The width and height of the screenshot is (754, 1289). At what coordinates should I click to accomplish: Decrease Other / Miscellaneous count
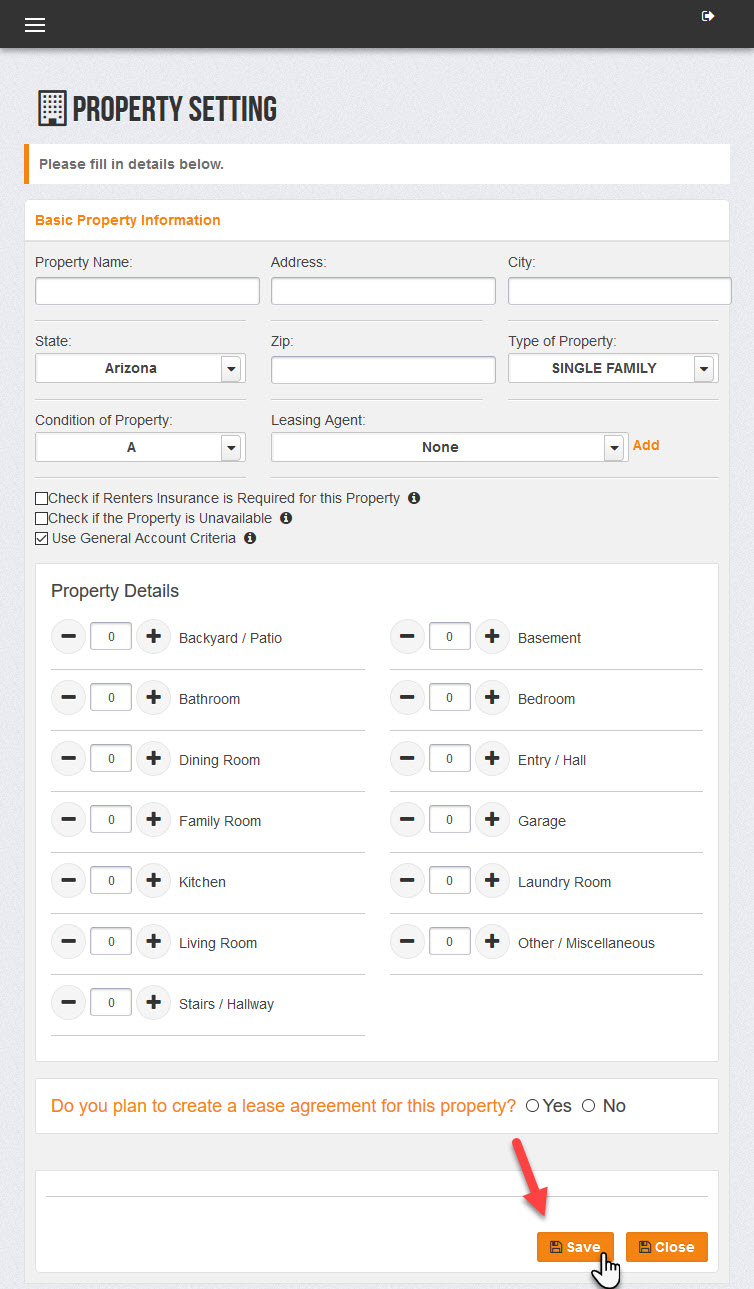coord(407,942)
